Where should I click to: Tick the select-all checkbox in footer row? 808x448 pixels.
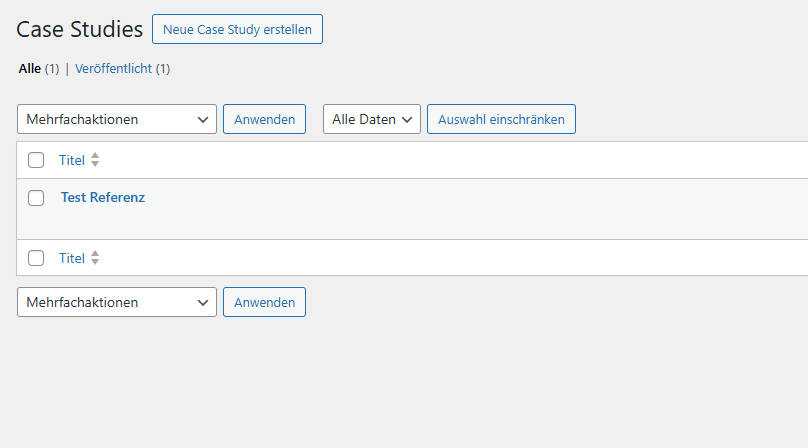pyautogui.click(x=36, y=258)
